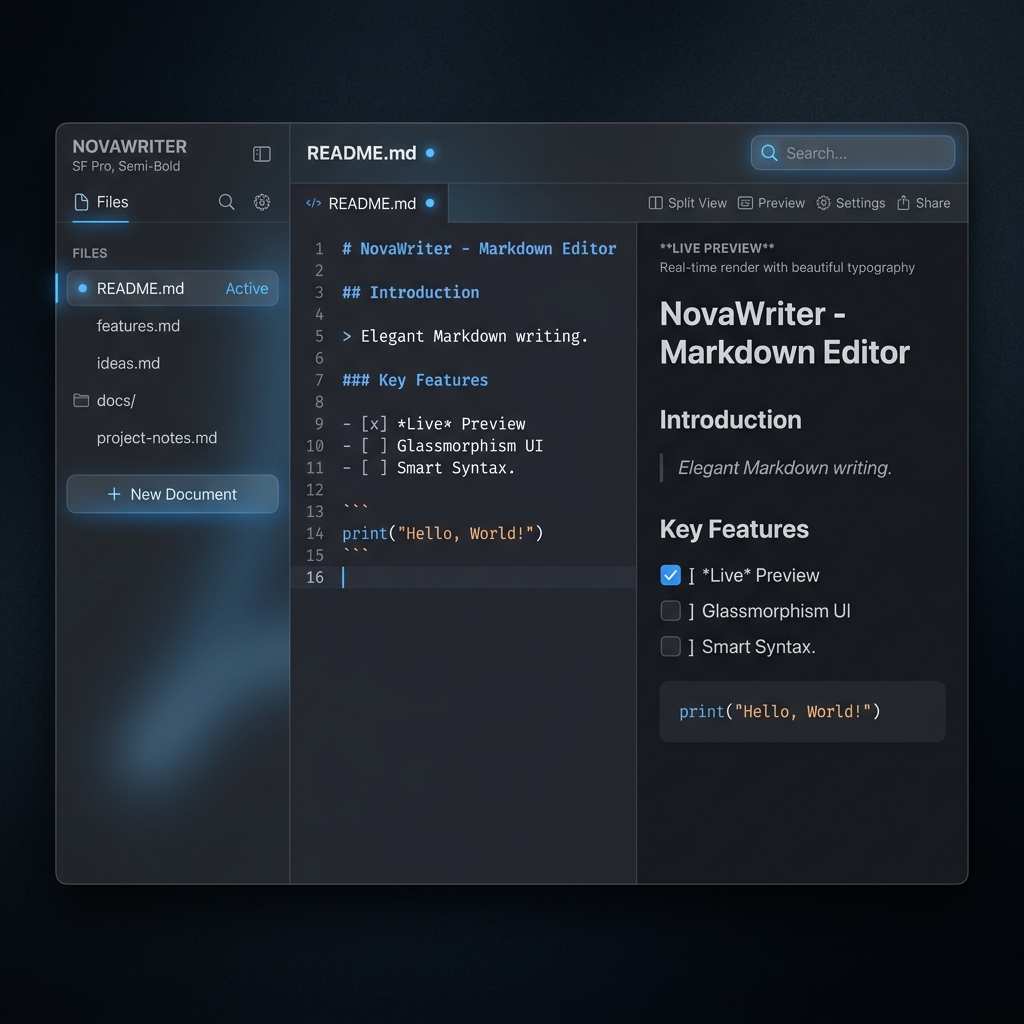Click editor line print("Hello, World!") on line 14
The height and width of the screenshot is (1024, 1024).
[443, 534]
